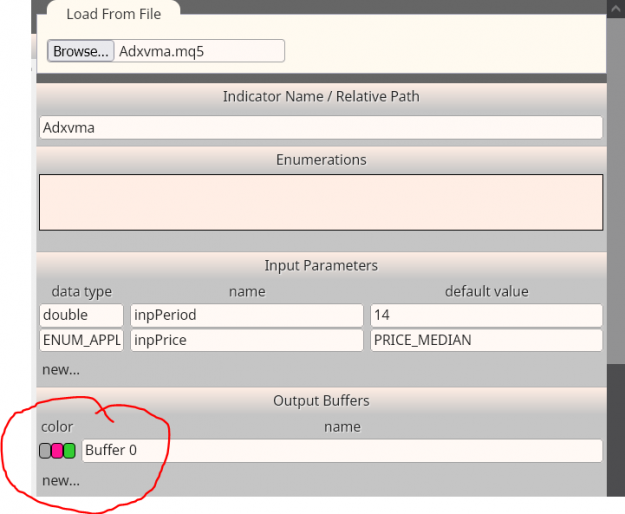Edit the ENUM_APPL data type field
Viewport: 625px width, 514px height.
pos(82,340)
